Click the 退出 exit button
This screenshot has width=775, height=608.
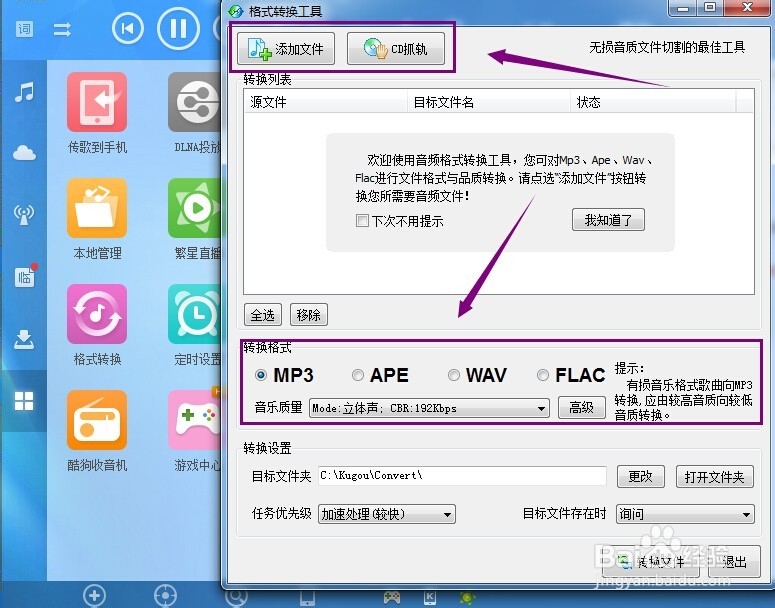[x=734, y=562]
